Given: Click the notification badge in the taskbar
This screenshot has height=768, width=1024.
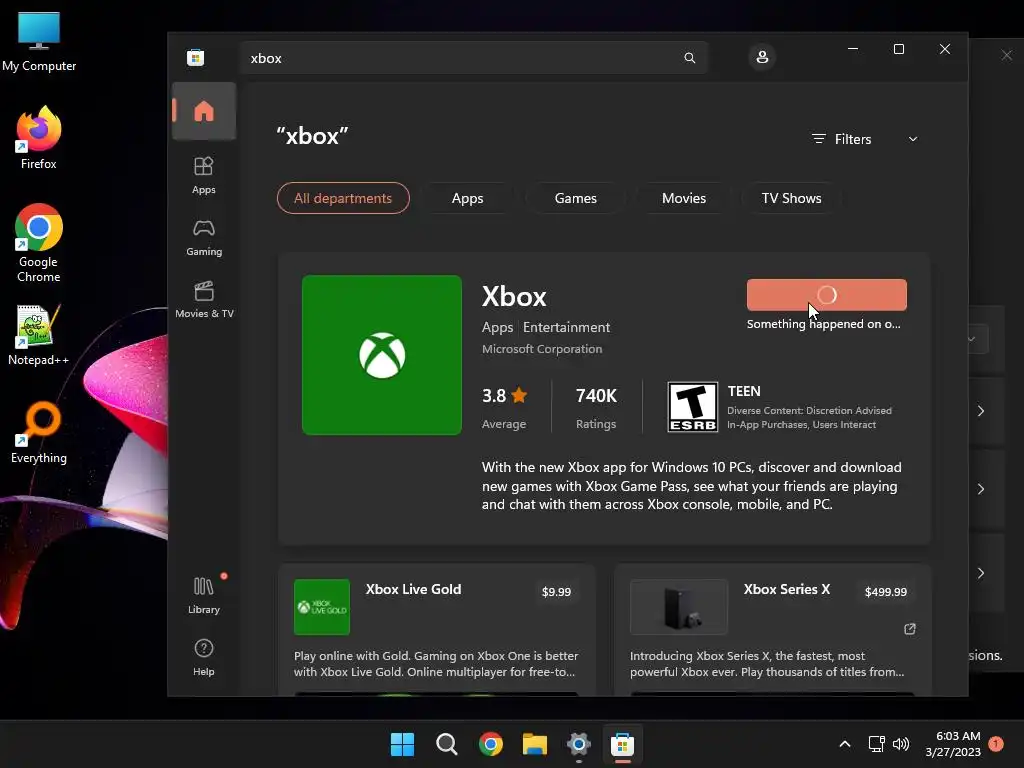Looking at the screenshot, I should [x=996, y=744].
